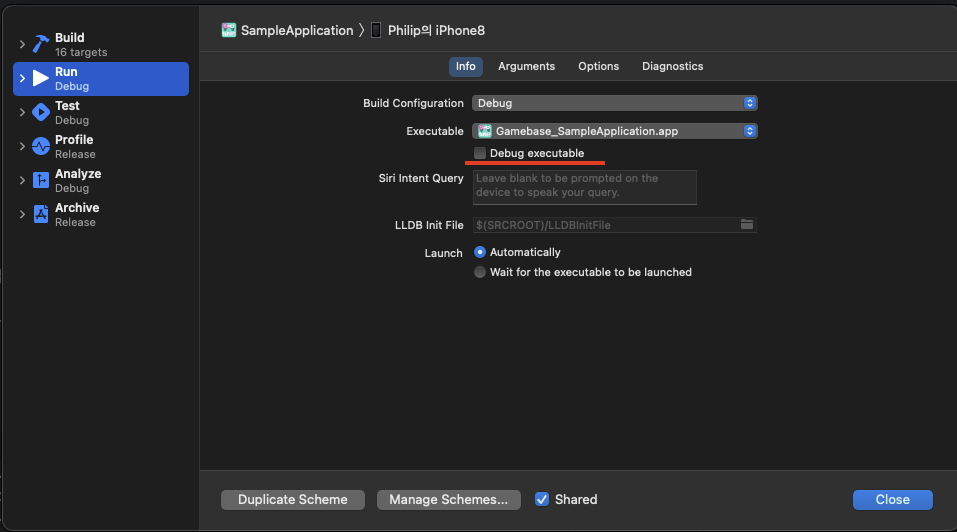The image size is (957, 532).
Task: Click the folder icon in LLDB Init File
Action: (x=746, y=225)
